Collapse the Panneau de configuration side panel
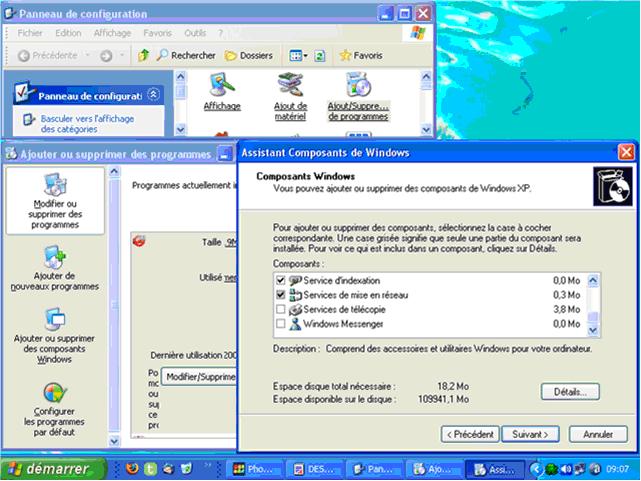This screenshot has height=481, width=641. (153, 95)
